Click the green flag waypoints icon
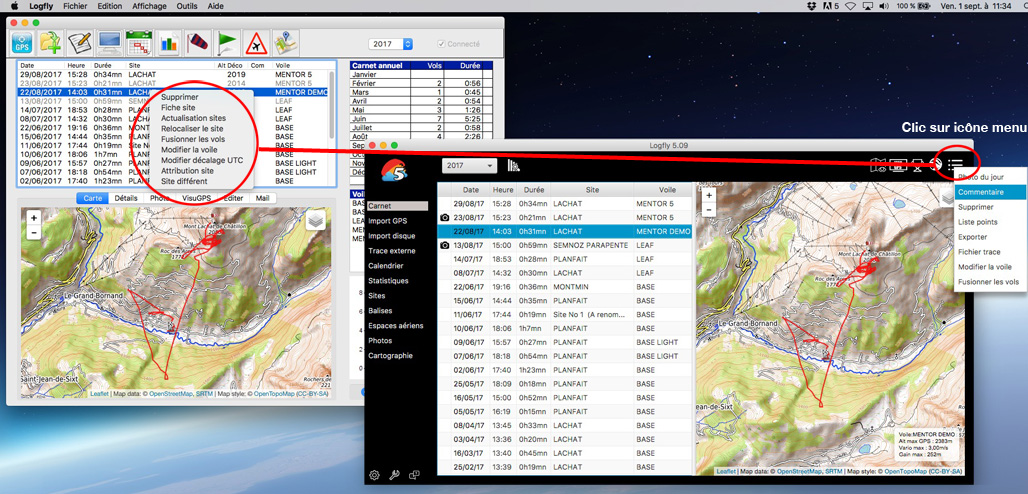This screenshot has width=1028, height=494. point(227,43)
